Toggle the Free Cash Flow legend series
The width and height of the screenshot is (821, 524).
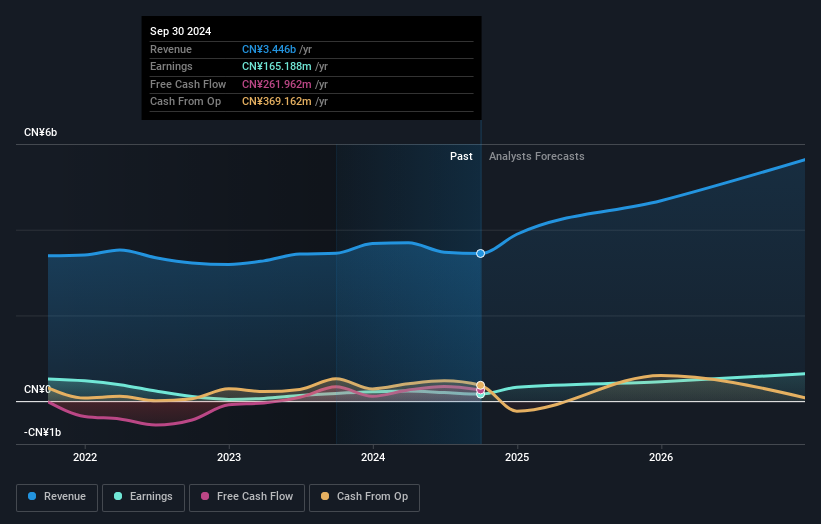pos(247,497)
